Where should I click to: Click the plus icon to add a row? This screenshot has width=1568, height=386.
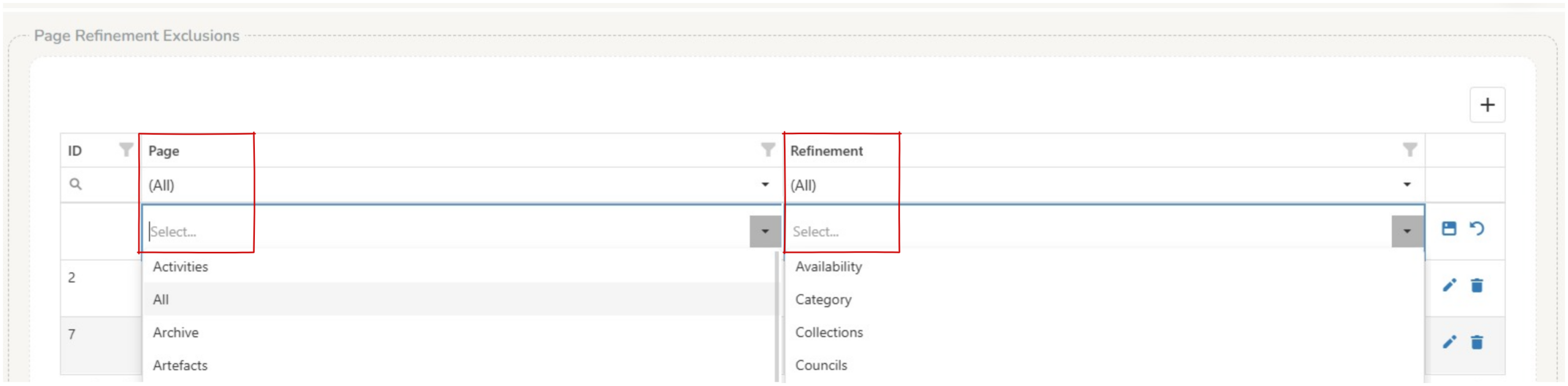pos(1487,105)
